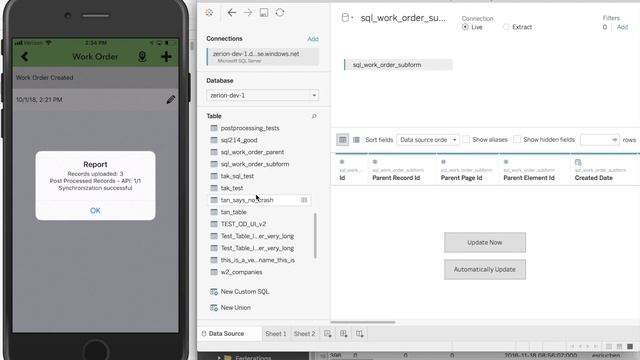Open the Sheet 1 tab
Screen dimensions: 640x360
[x=276, y=334]
